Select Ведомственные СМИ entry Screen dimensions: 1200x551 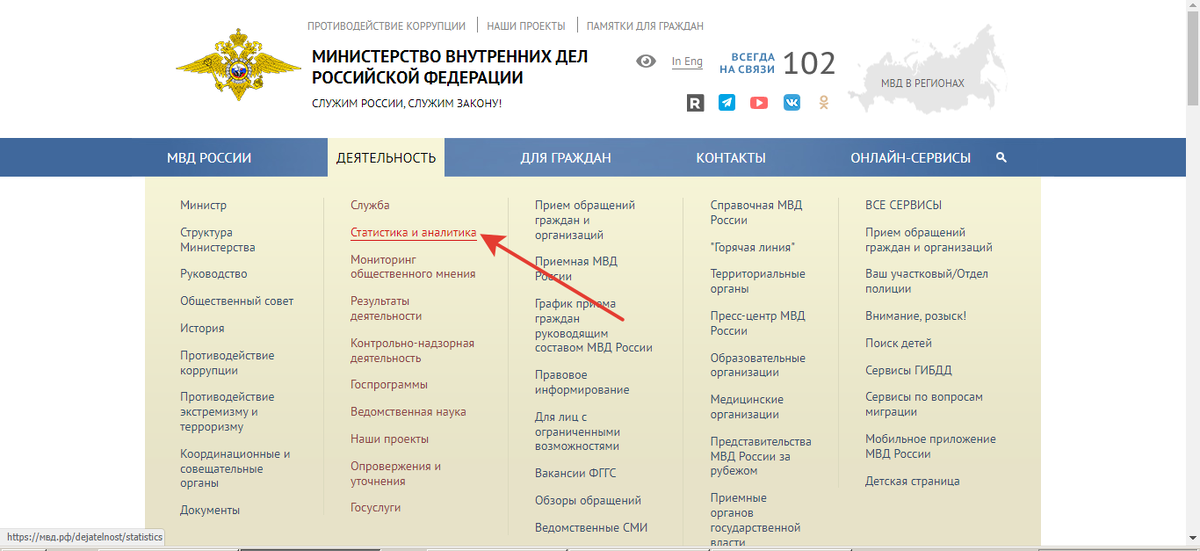pyautogui.click(x=592, y=527)
